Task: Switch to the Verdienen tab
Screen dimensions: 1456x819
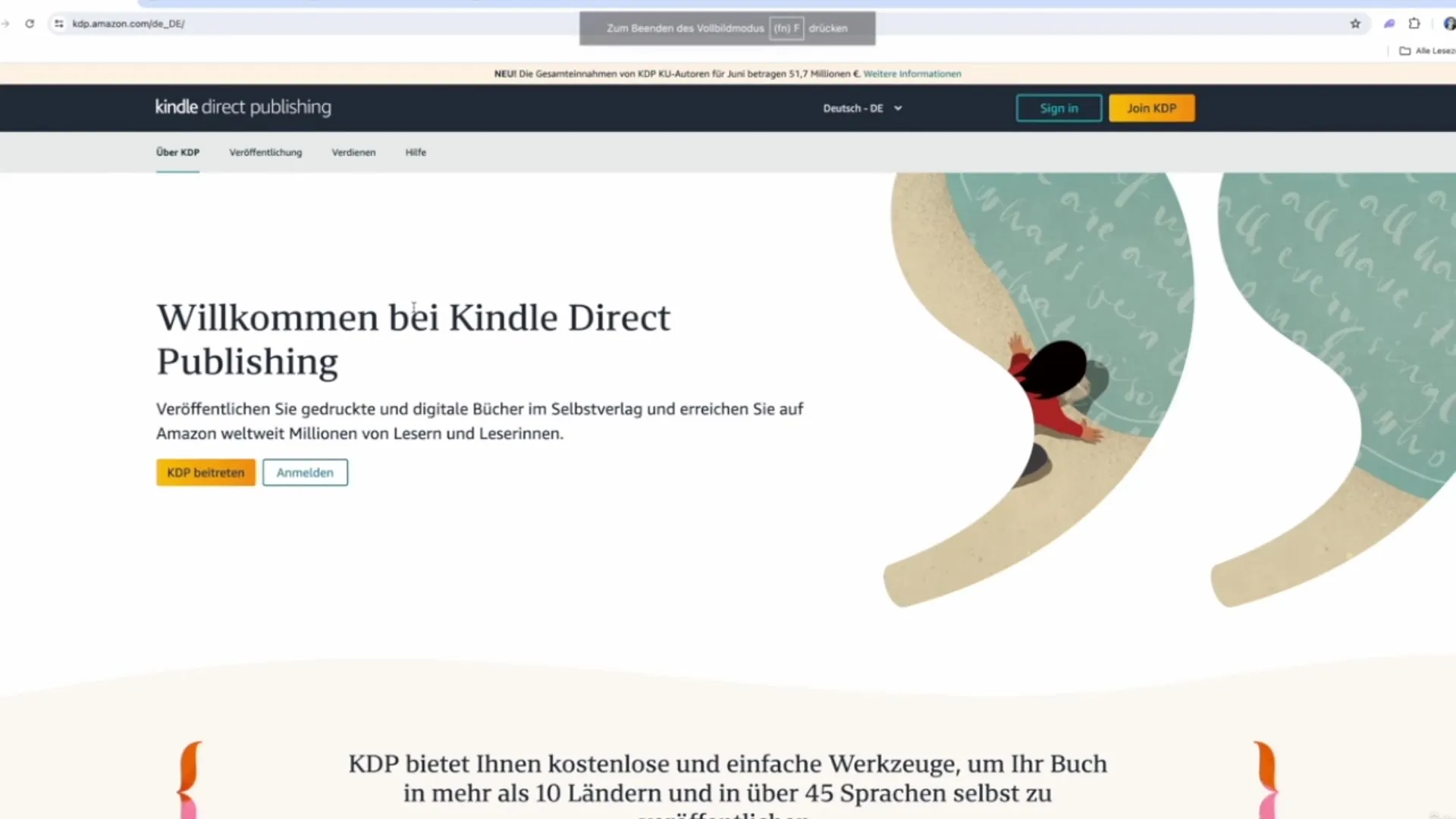Action: pyautogui.click(x=353, y=152)
